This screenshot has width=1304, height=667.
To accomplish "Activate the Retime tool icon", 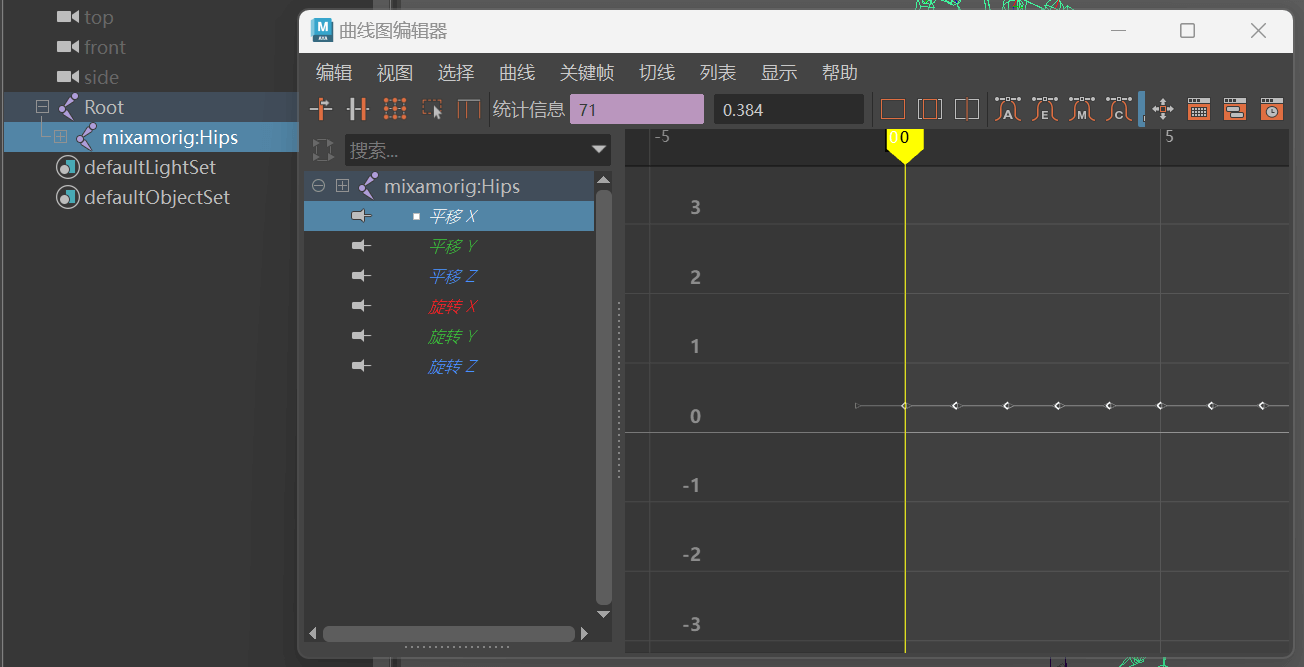I will (469, 109).
